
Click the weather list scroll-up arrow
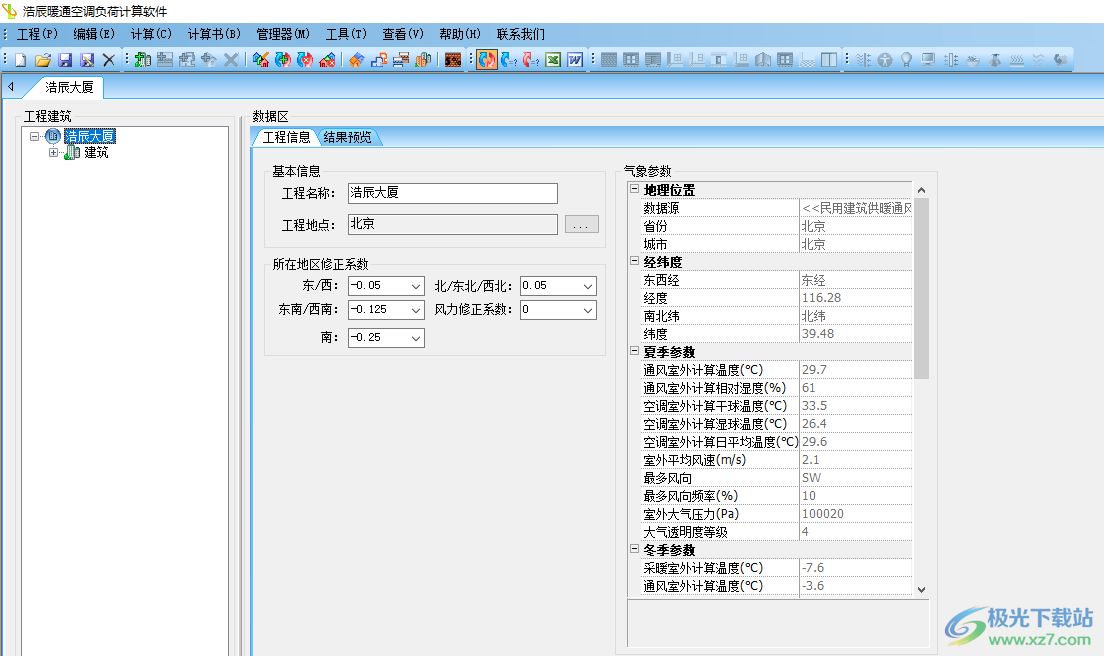point(921,190)
